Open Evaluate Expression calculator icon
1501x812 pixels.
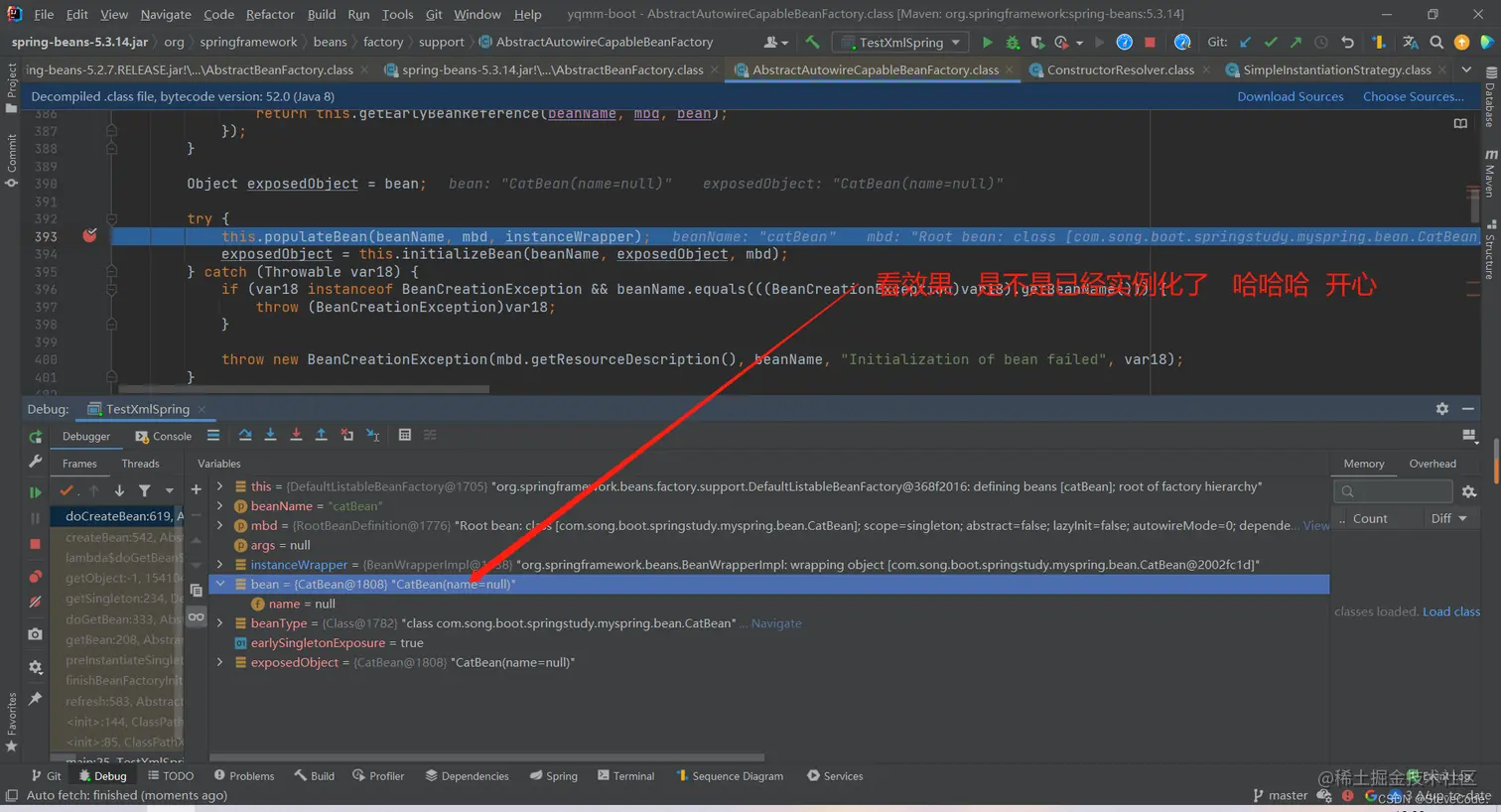(x=405, y=435)
